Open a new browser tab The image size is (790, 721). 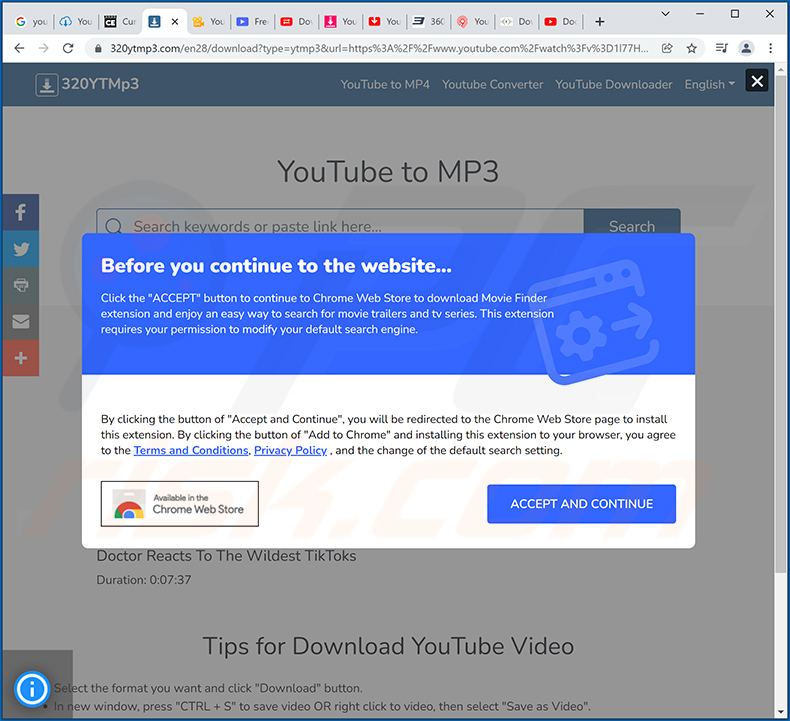(600, 22)
